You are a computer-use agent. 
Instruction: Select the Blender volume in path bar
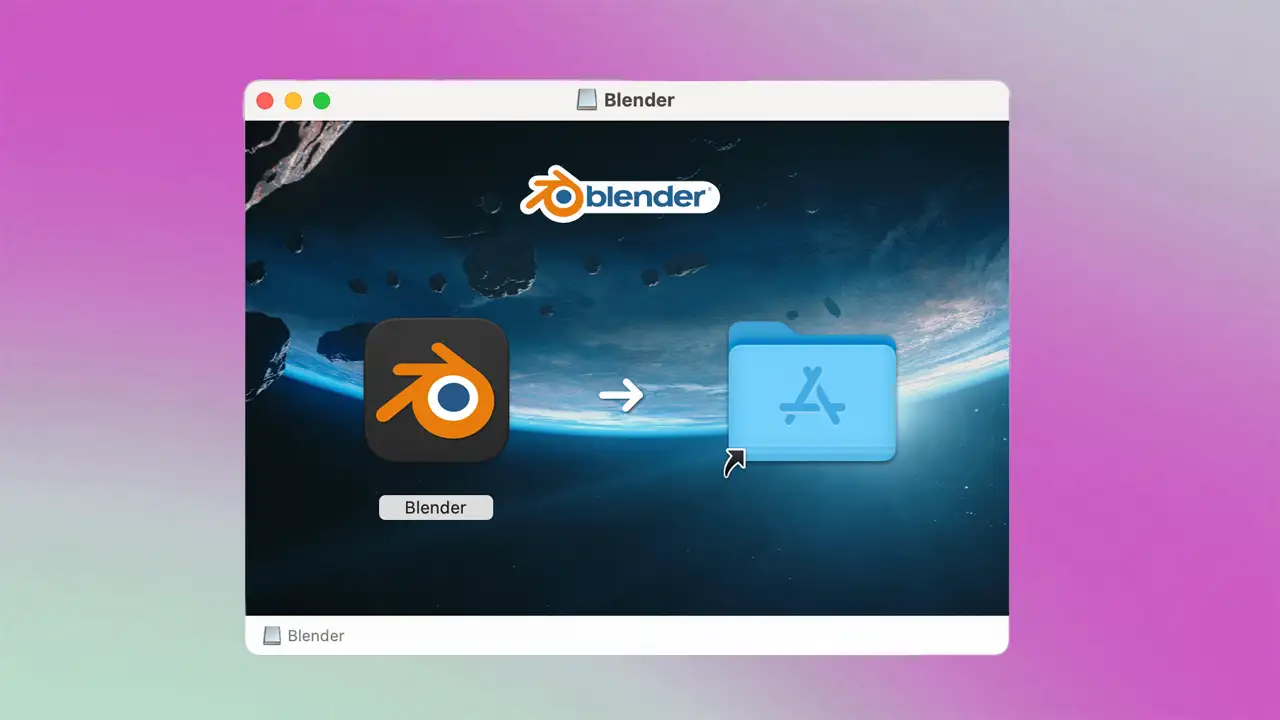click(x=315, y=636)
